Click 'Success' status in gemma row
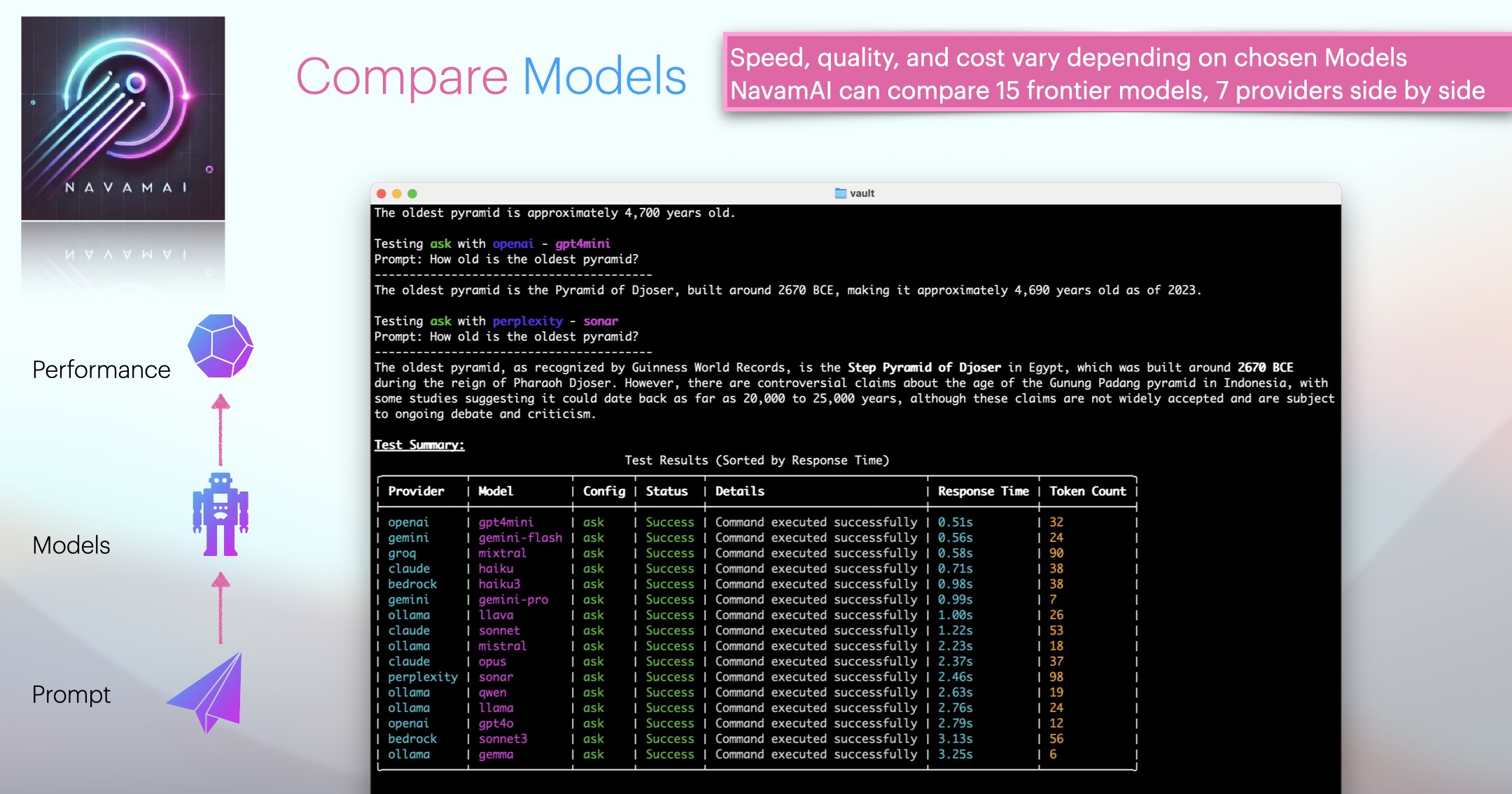This screenshot has width=1512, height=794. pyautogui.click(x=670, y=754)
